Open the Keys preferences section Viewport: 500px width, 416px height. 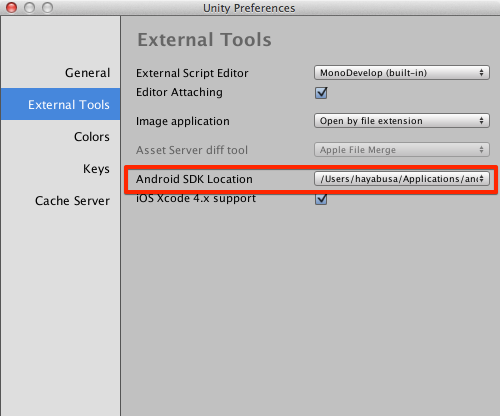point(96,169)
